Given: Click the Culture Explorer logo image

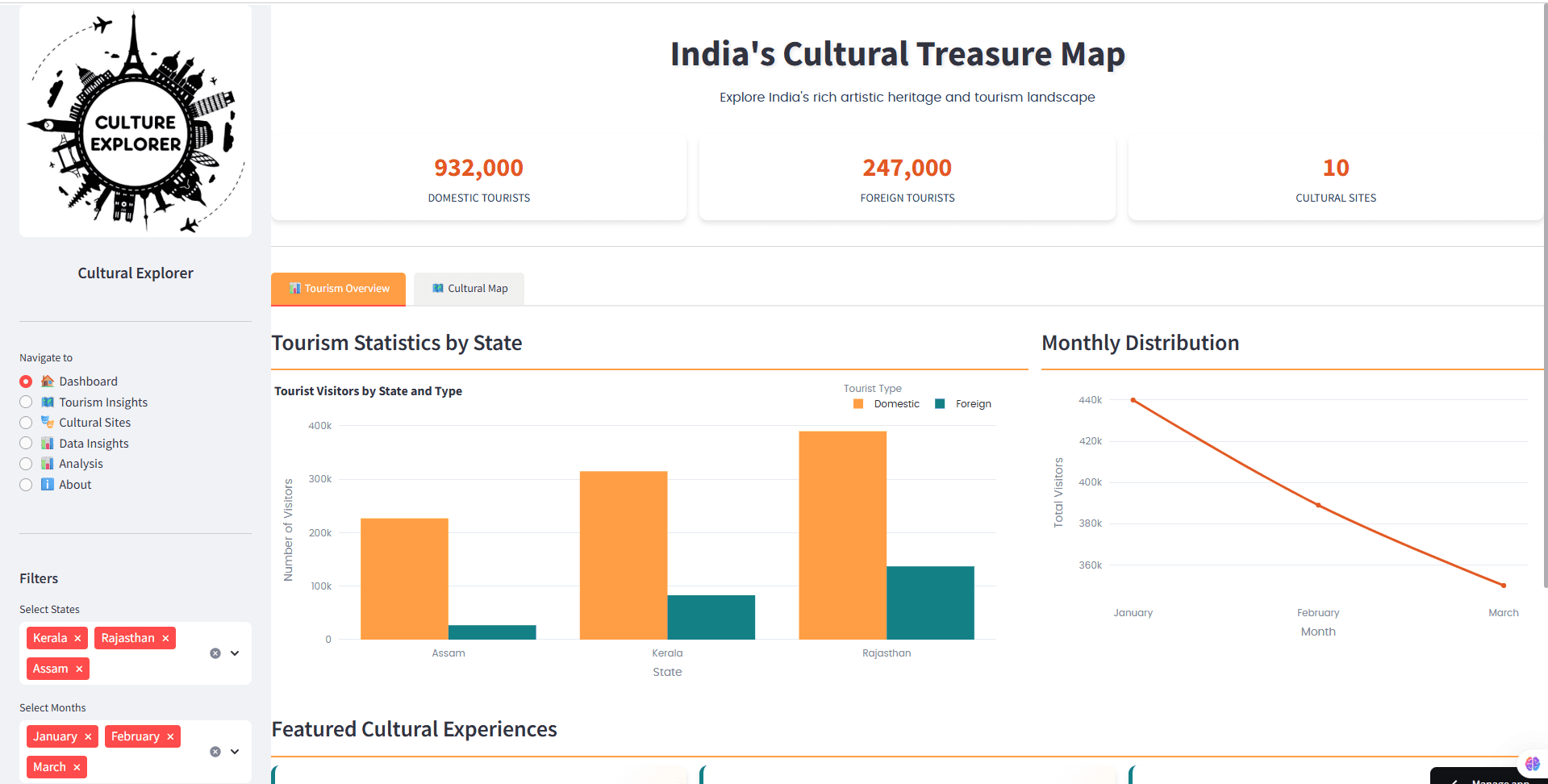Looking at the screenshot, I should 135,120.
